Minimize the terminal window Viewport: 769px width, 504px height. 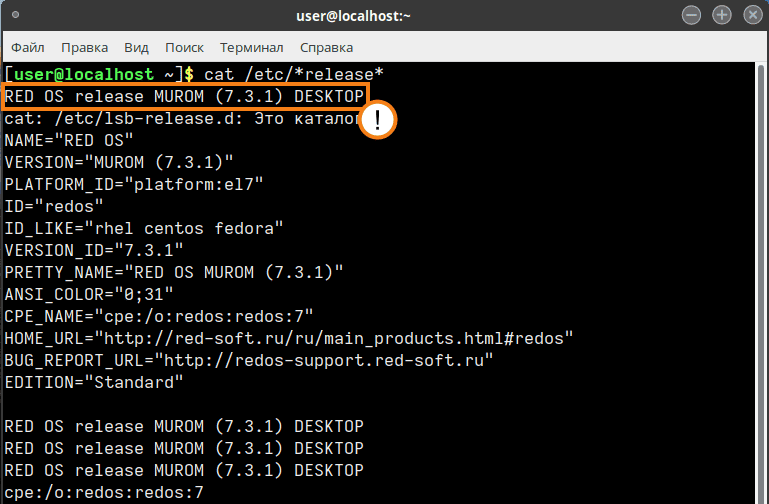[x=692, y=15]
